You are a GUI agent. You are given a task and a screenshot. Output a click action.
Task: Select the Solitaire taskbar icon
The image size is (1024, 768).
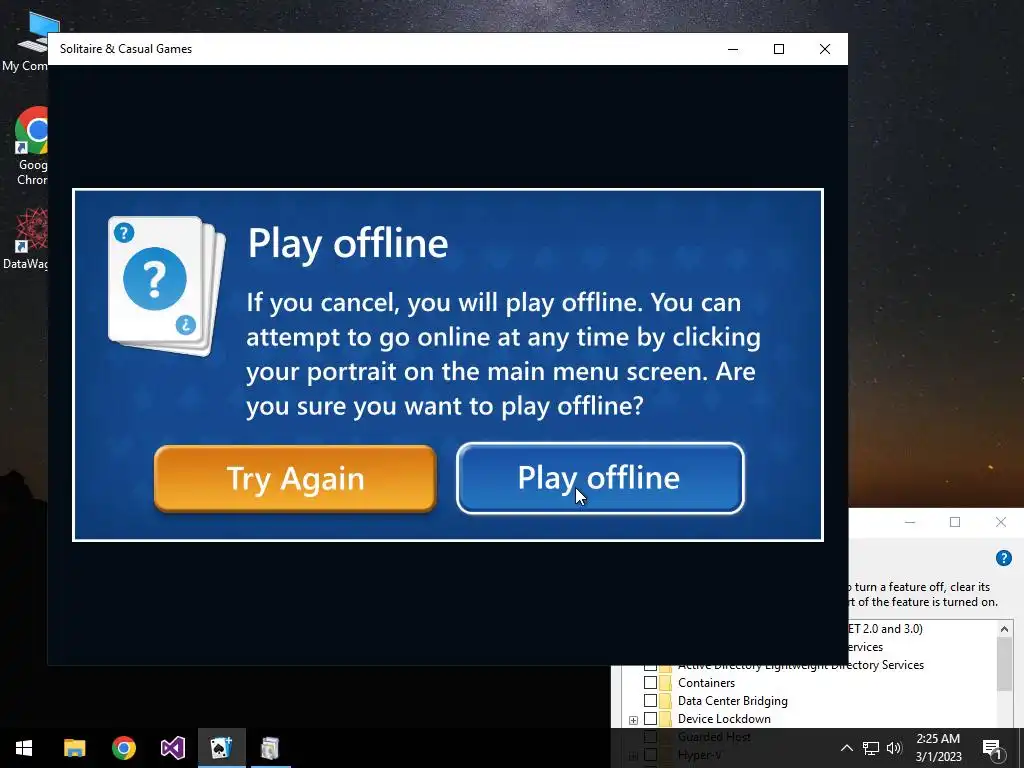[221, 748]
